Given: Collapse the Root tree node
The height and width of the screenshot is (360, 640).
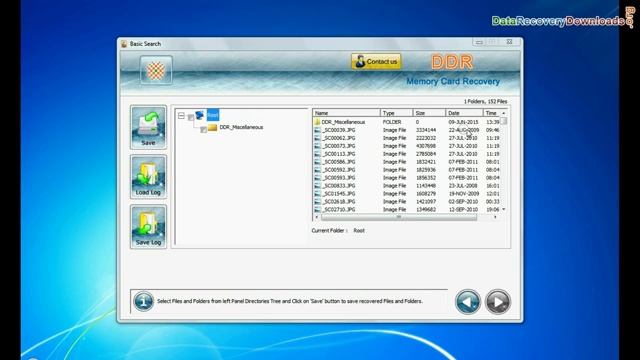Looking at the screenshot, I should (181, 116).
